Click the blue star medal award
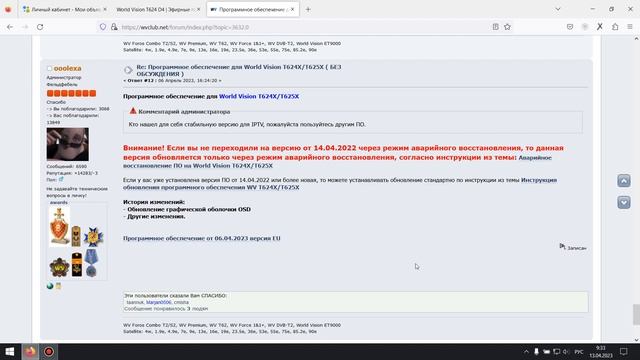The height and width of the screenshot is (360, 640). 93,237
